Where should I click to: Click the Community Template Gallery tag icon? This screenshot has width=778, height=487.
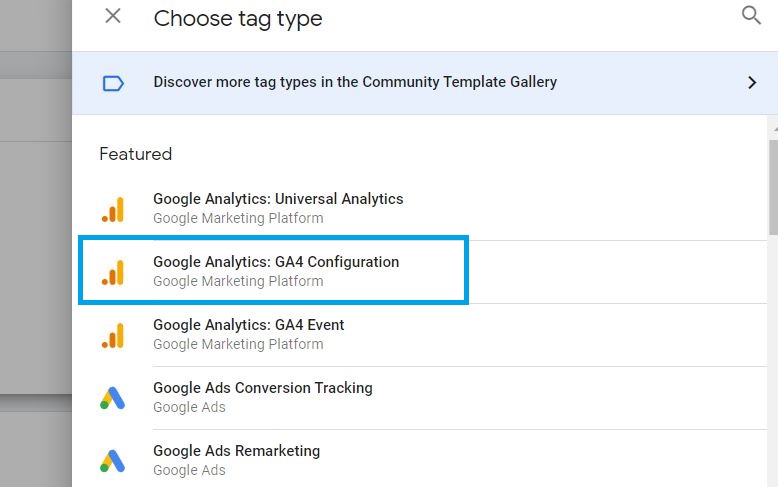coord(113,83)
